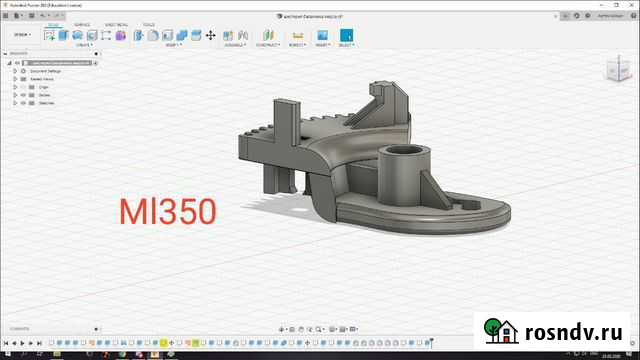Open the Insert menu label

[323, 45]
